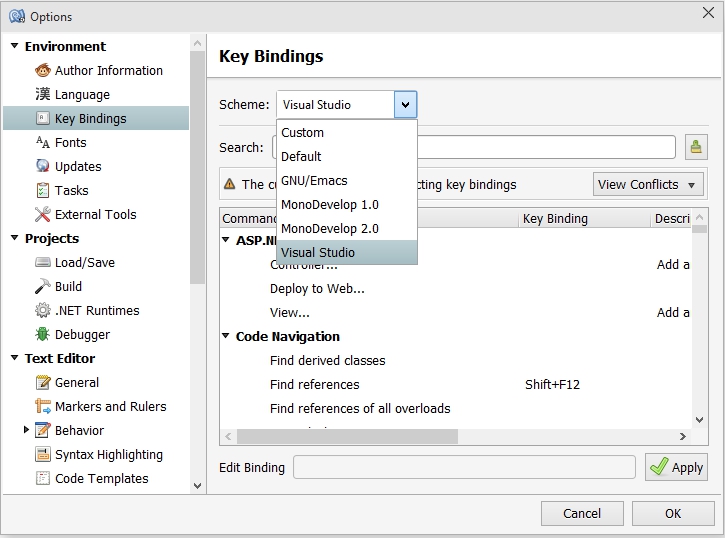Expand the Behavior tree node

click(x=26, y=430)
